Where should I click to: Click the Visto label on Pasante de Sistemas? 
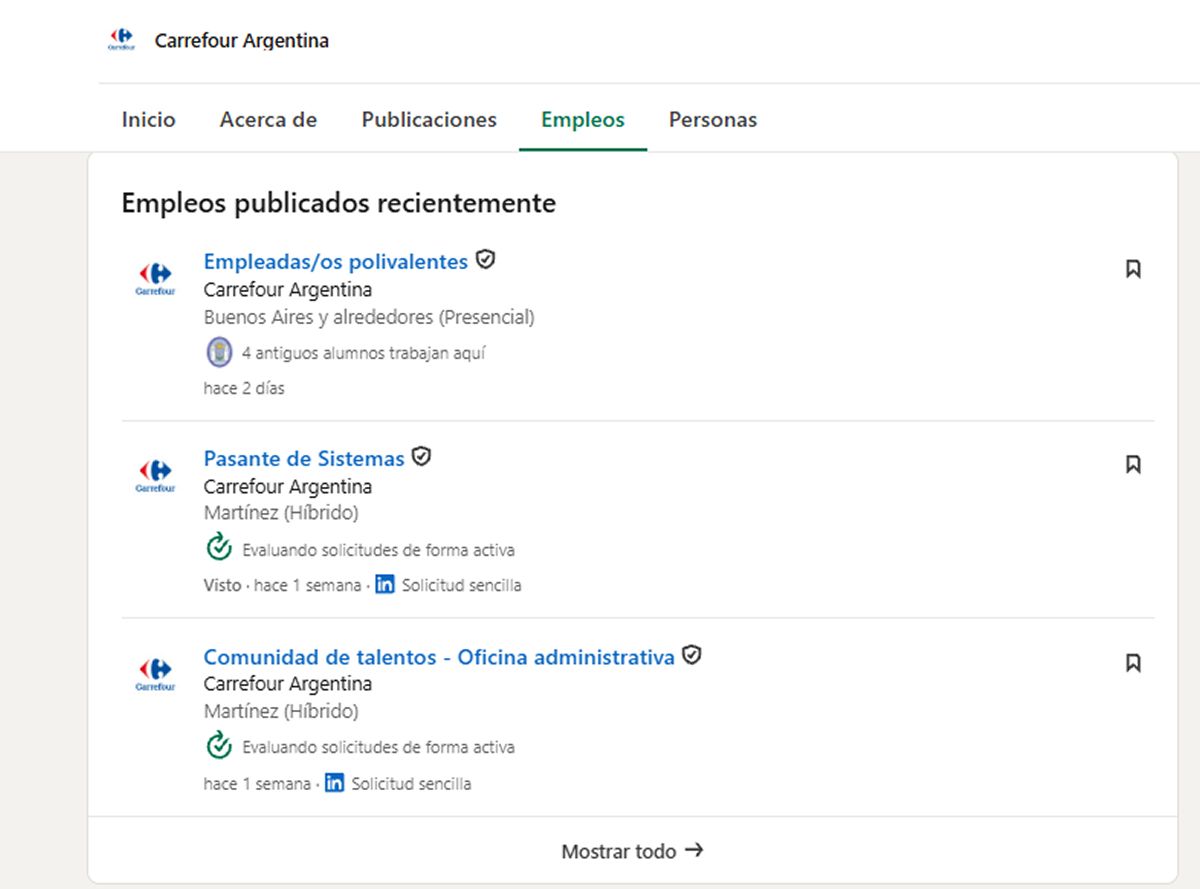222,585
